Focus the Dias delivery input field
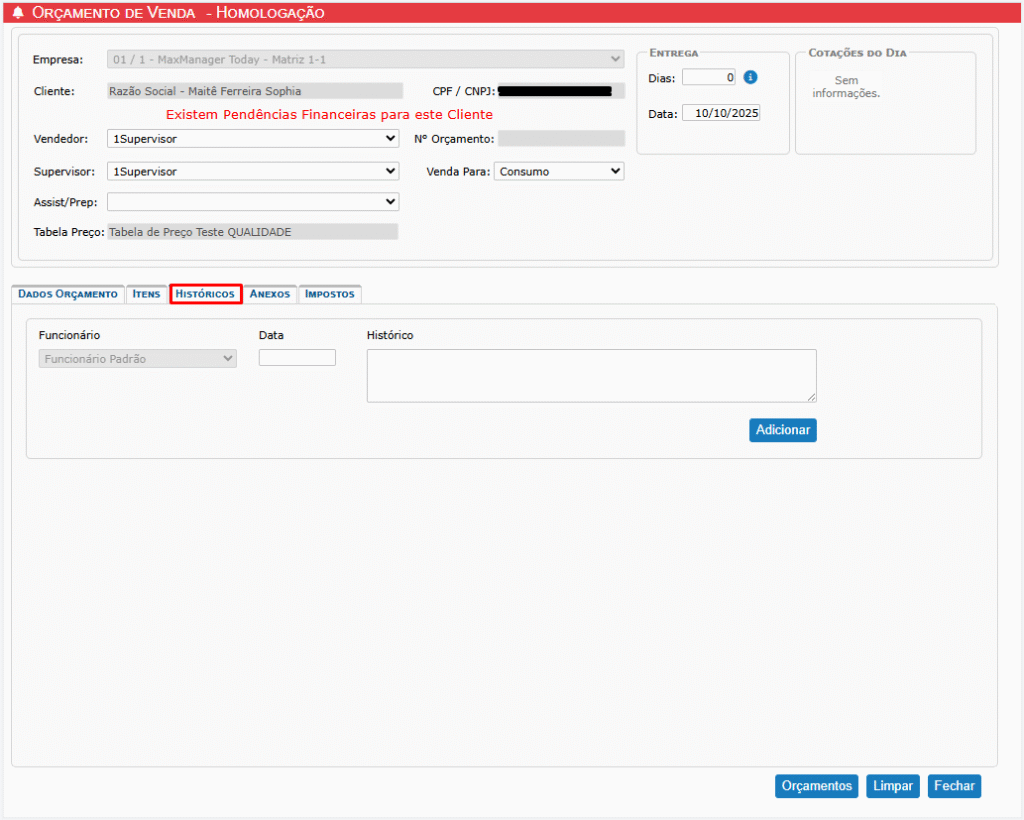The height and width of the screenshot is (820, 1024). click(709, 78)
